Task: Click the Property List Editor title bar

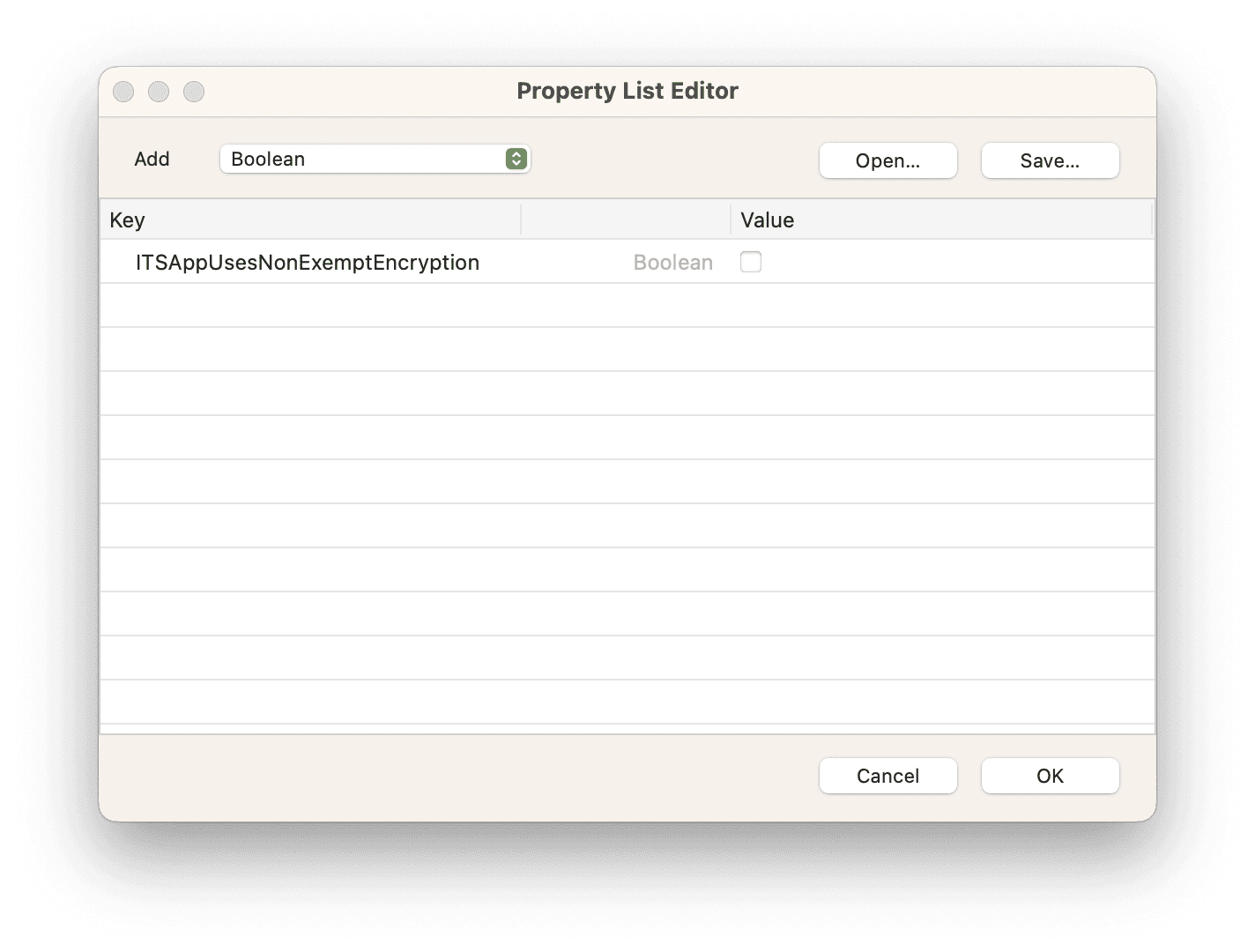Action: [627, 91]
